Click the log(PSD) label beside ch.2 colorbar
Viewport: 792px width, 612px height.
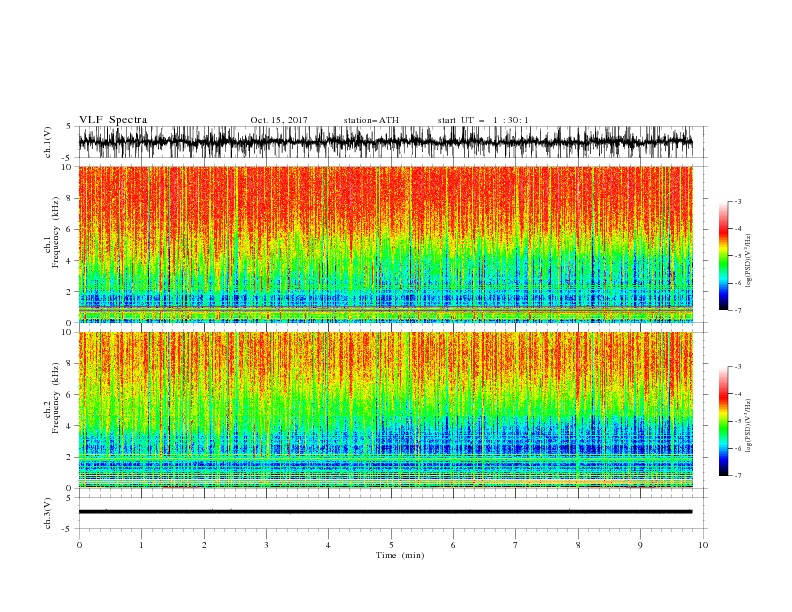748,425
